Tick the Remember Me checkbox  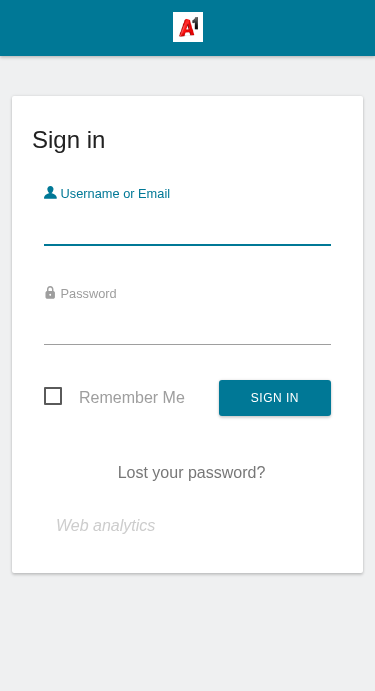click(53, 396)
